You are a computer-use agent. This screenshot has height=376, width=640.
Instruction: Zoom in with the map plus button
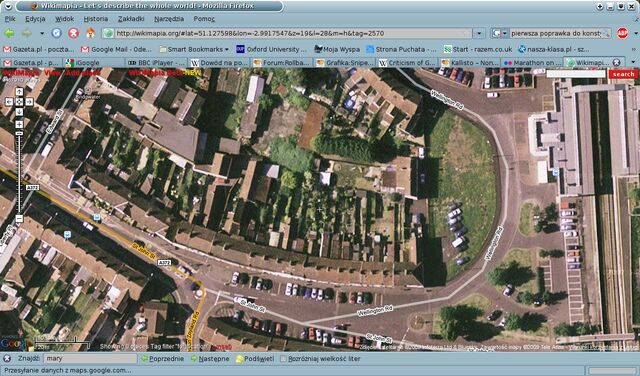coord(19,124)
